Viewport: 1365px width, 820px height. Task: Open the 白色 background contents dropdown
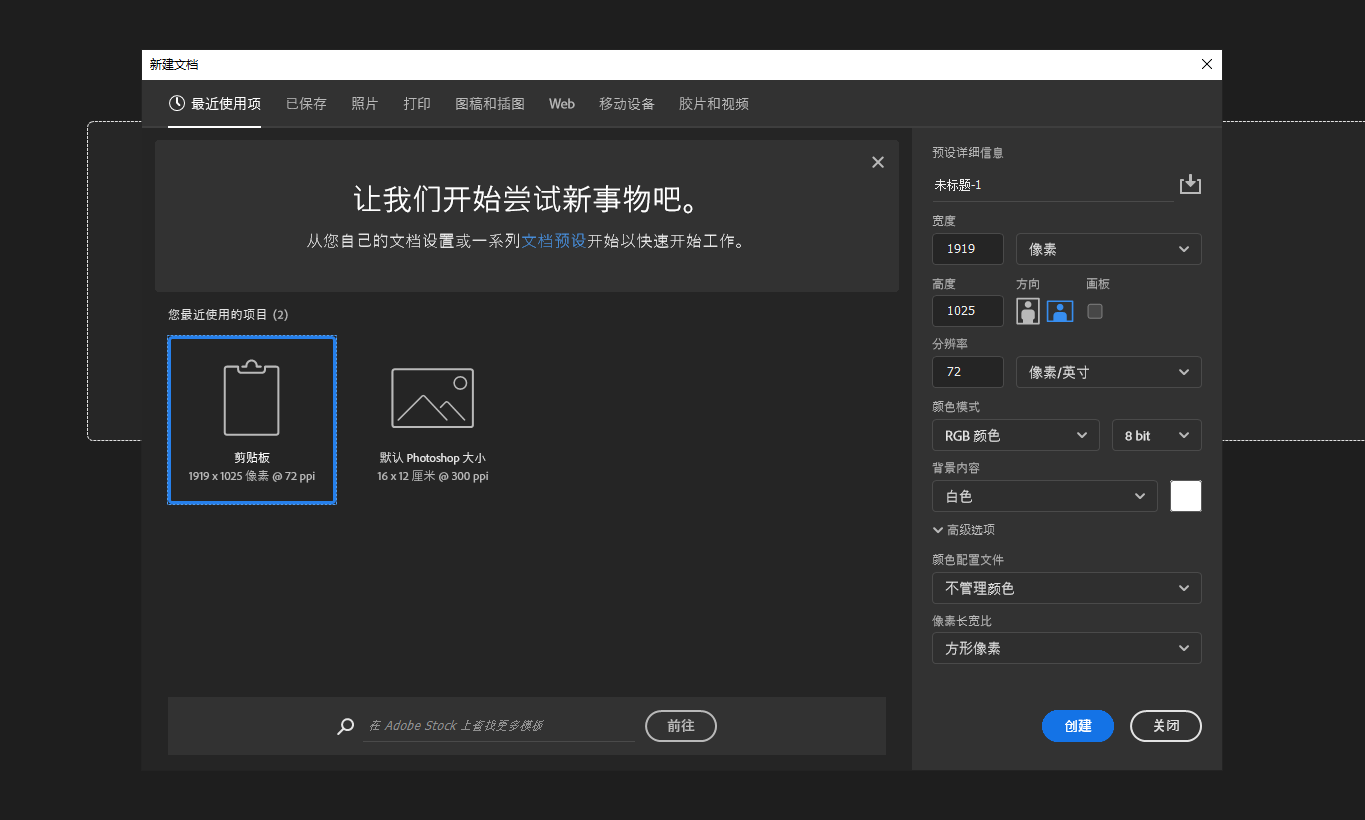pos(1044,496)
